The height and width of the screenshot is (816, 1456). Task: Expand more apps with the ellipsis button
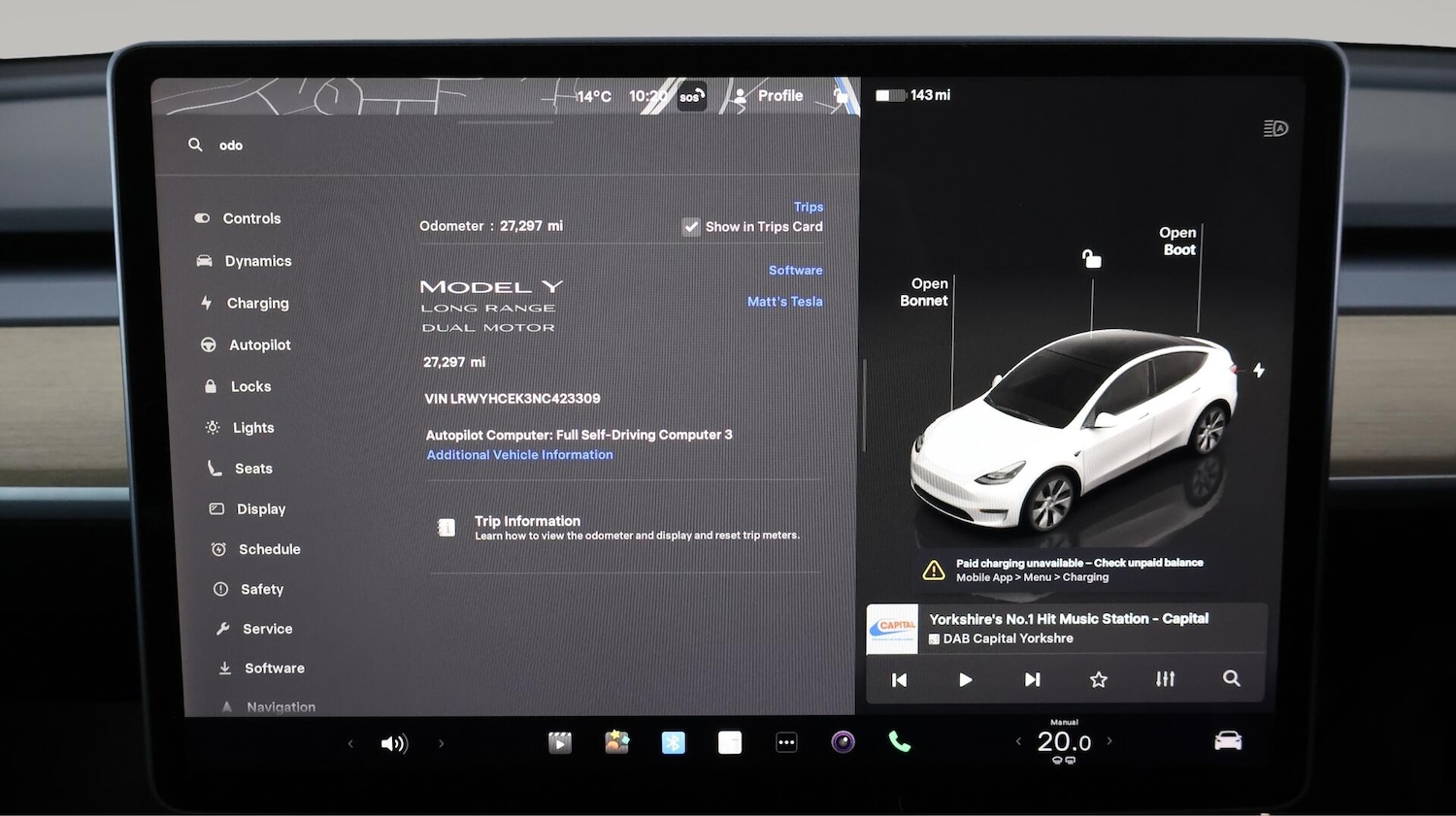click(x=786, y=742)
